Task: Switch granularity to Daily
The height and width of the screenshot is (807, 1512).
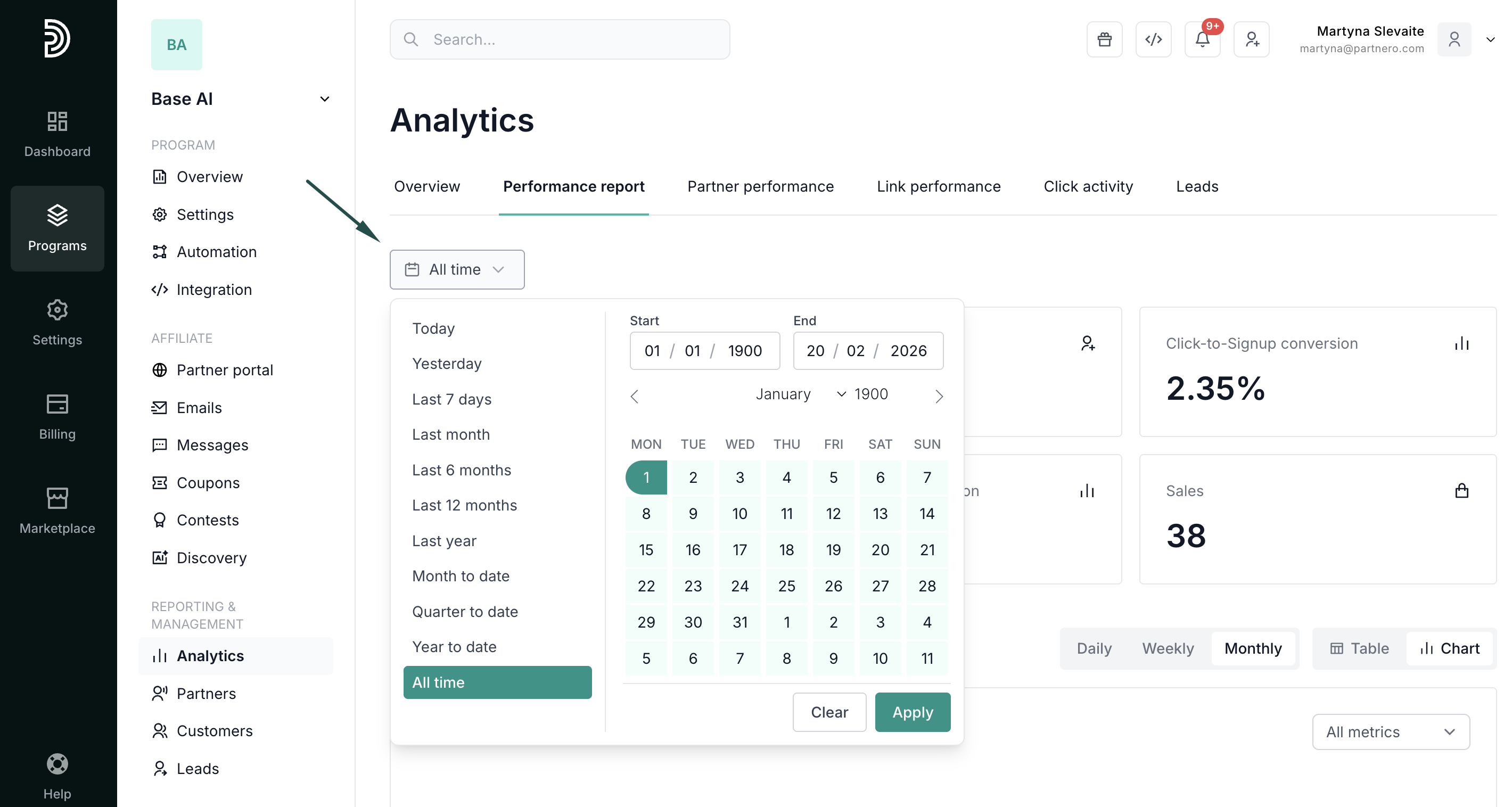Action: 1094,648
